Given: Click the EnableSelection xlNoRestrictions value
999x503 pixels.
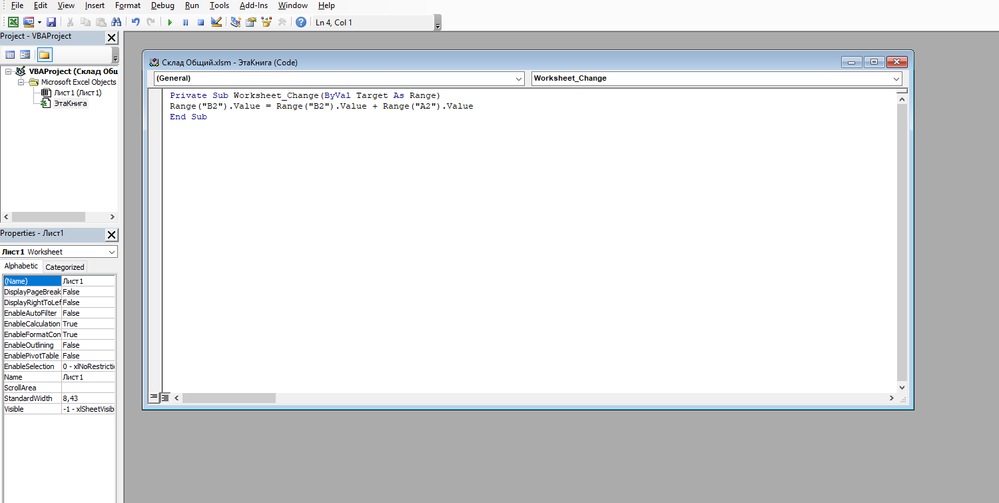Looking at the screenshot, I should pyautogui.click(x=89, y=367).
